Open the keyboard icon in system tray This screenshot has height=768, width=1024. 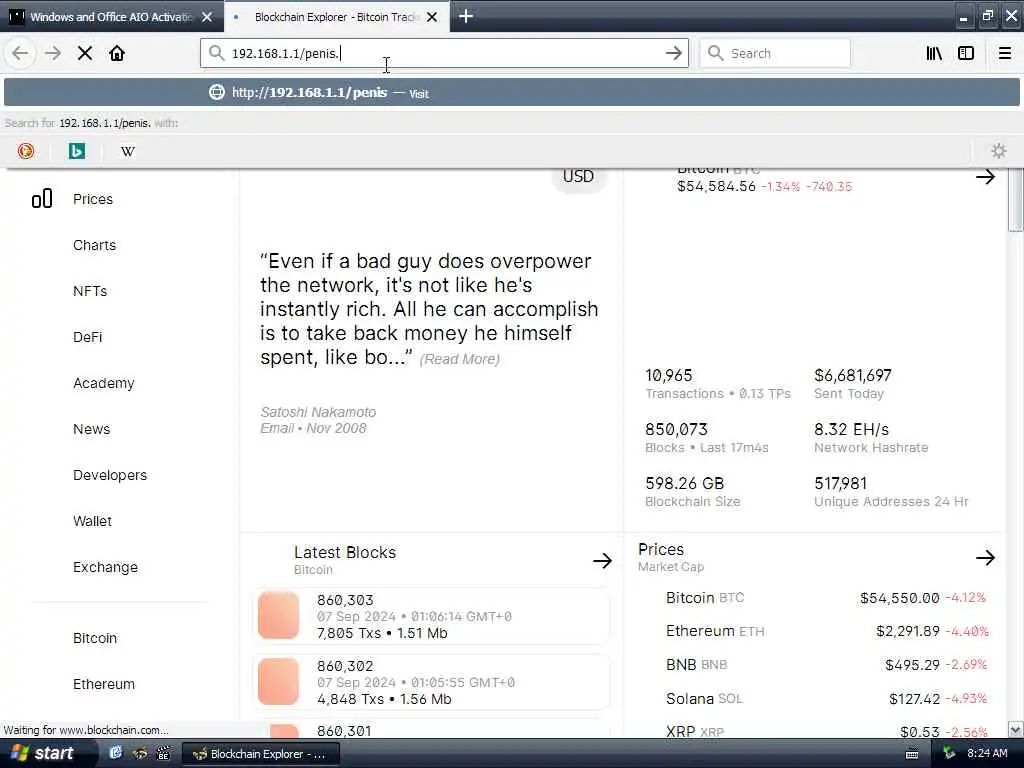pyautogui.click(x=912, y=754)
